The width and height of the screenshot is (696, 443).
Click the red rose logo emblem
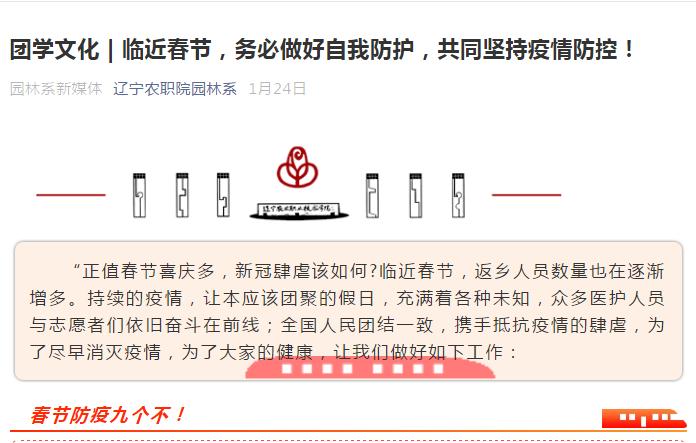[297, 167]
